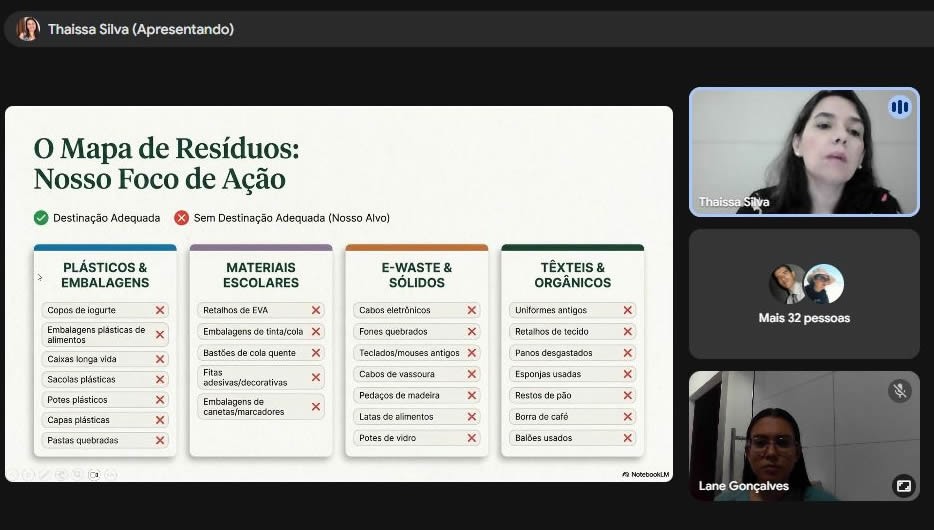Click the orange bar atop E-Waste & Sólidos
934x530 pixels.
click(x=417, y=247)
